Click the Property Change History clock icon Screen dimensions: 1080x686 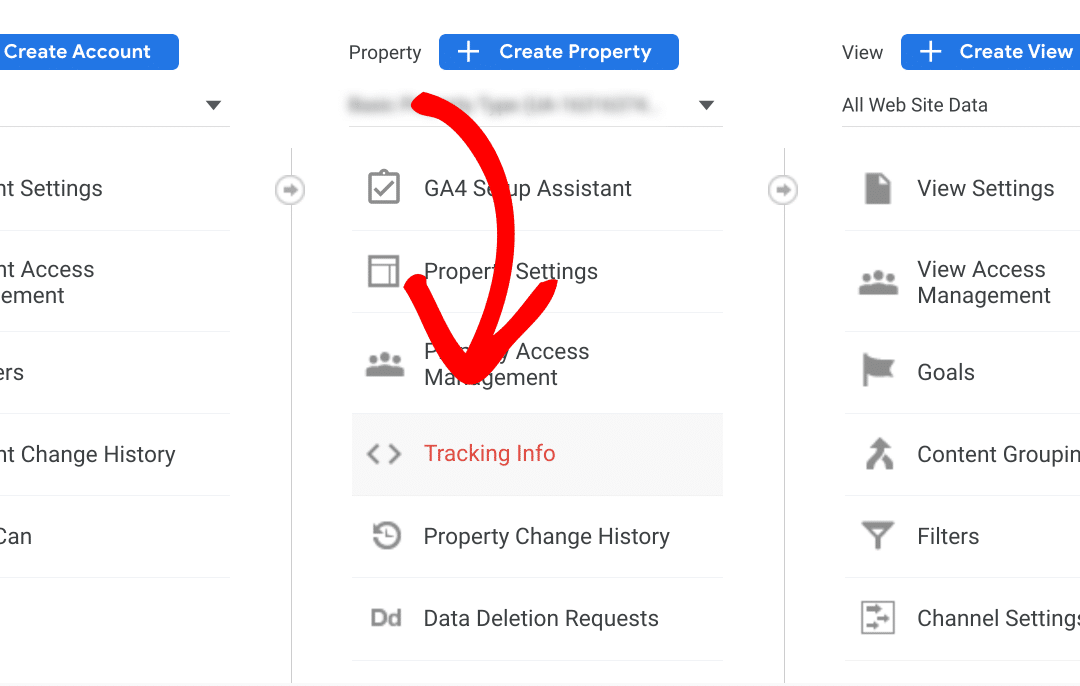[385, 536]
